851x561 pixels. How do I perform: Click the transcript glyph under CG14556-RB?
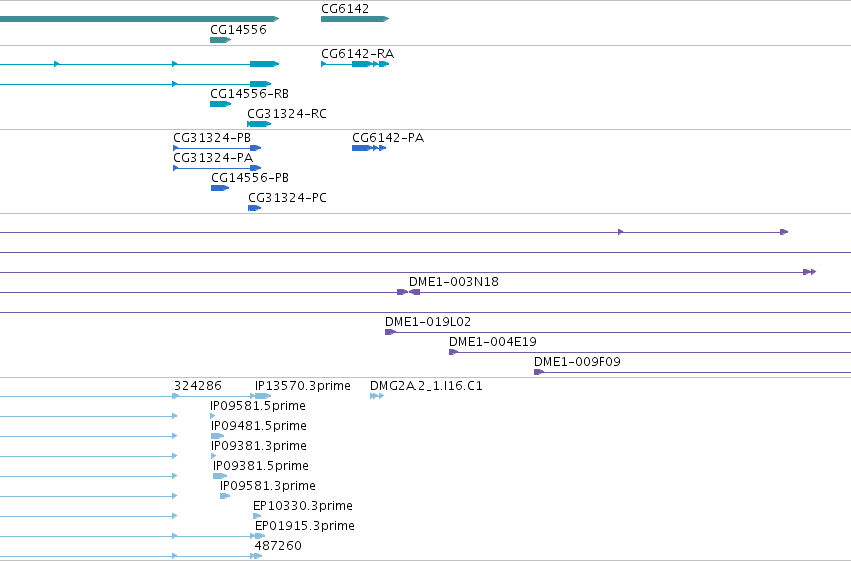(220, 104)
